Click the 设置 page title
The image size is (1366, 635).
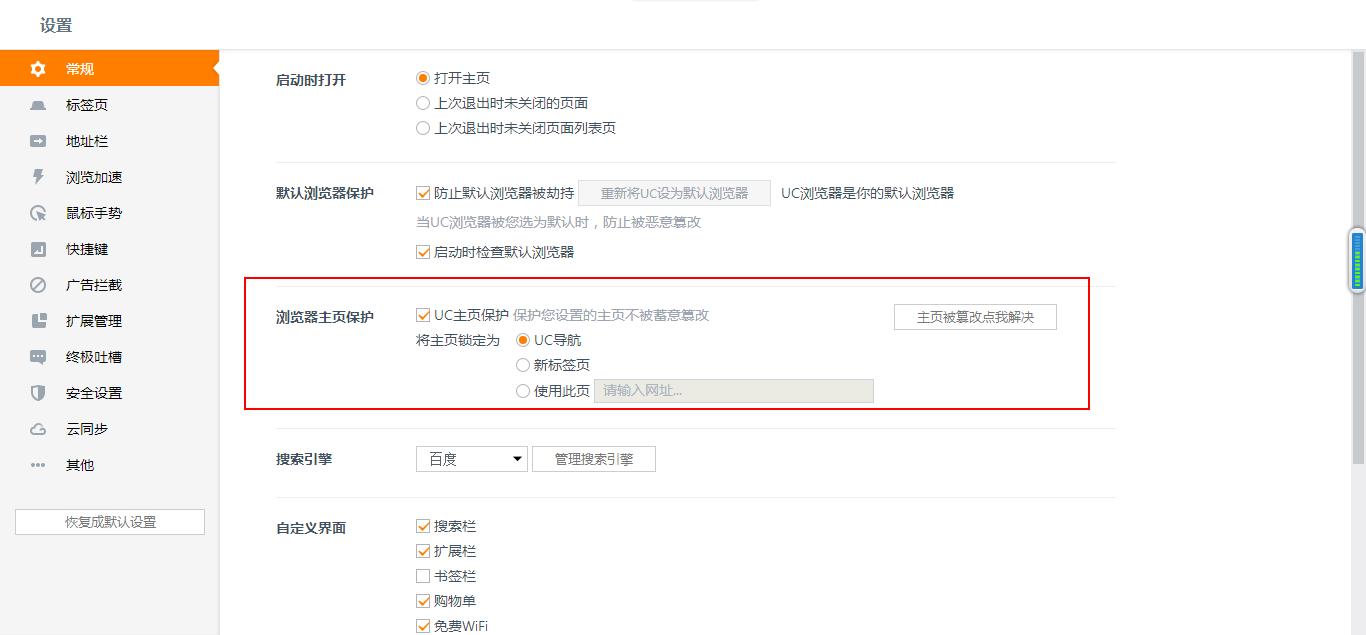tap(56, 25)
